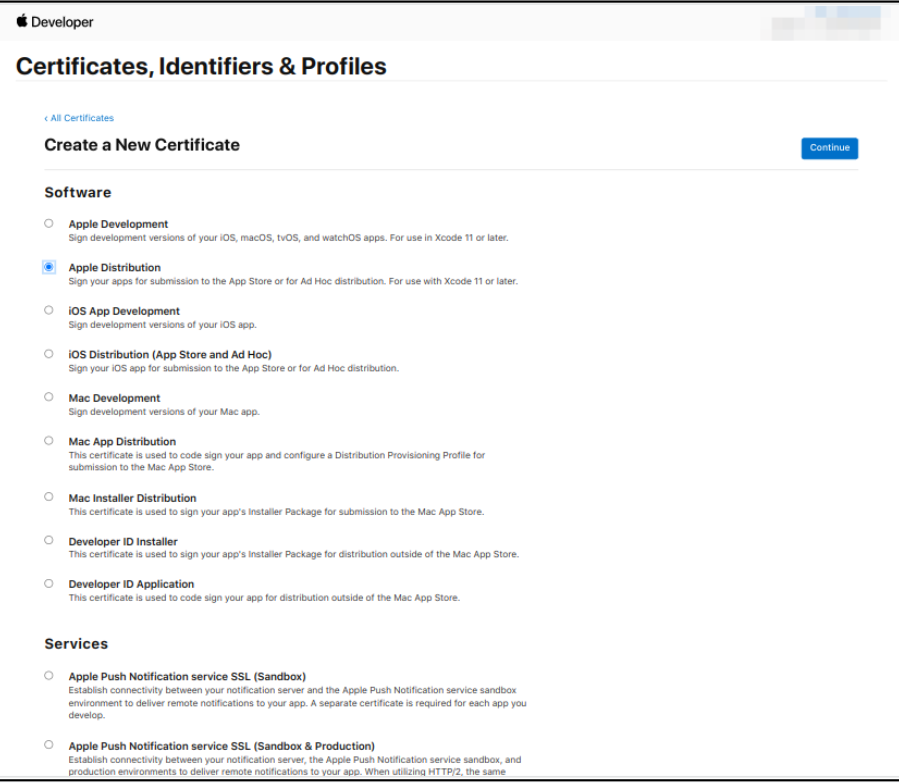Click the Developer ID Application label
Viewport: 899px width, 783px height.
click(x=131, y=584)
